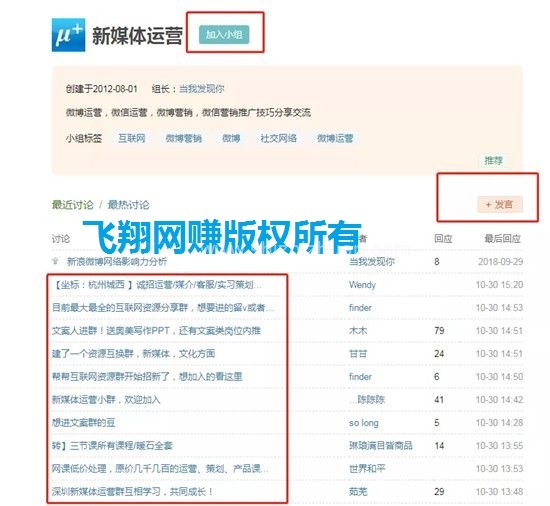The height and width of the screenshot is (506, 550).
Task: Open author Wendy profile
Action: (362, 285)
